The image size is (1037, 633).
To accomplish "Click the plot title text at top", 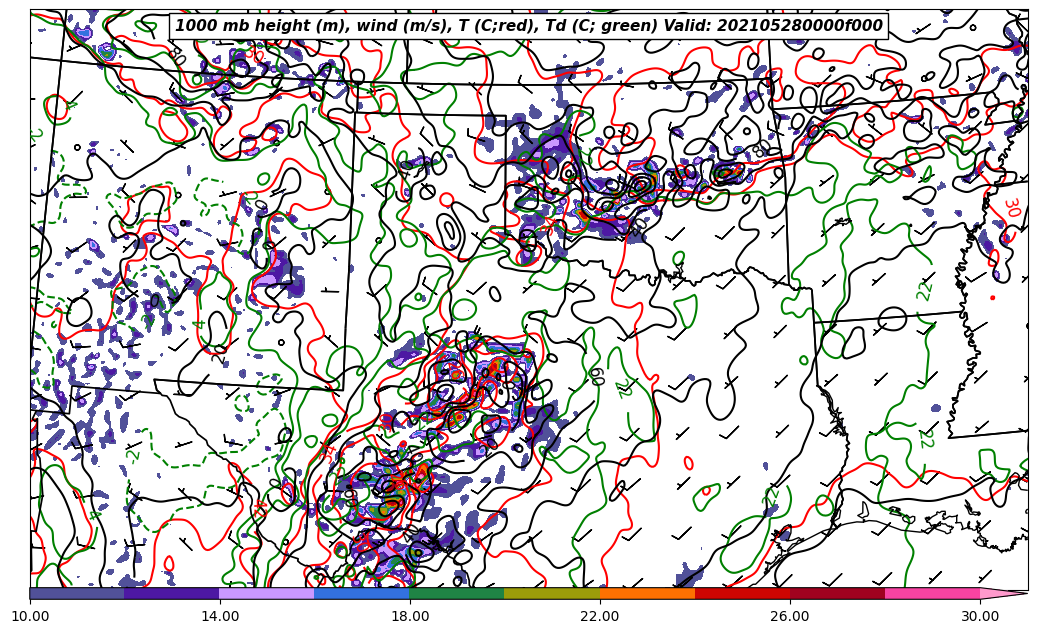I will coord(528,26).
